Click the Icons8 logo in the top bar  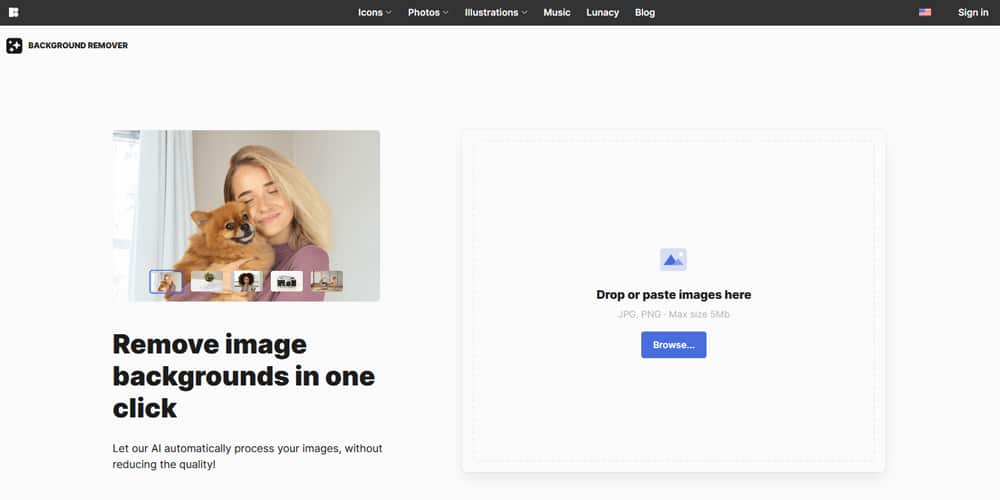[x=14, y=12]
